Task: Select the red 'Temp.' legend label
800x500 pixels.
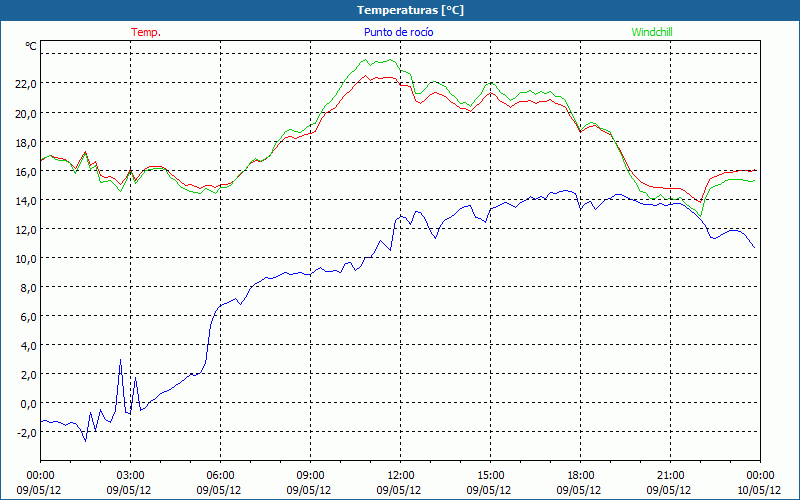Action: (x=146, y=32)
